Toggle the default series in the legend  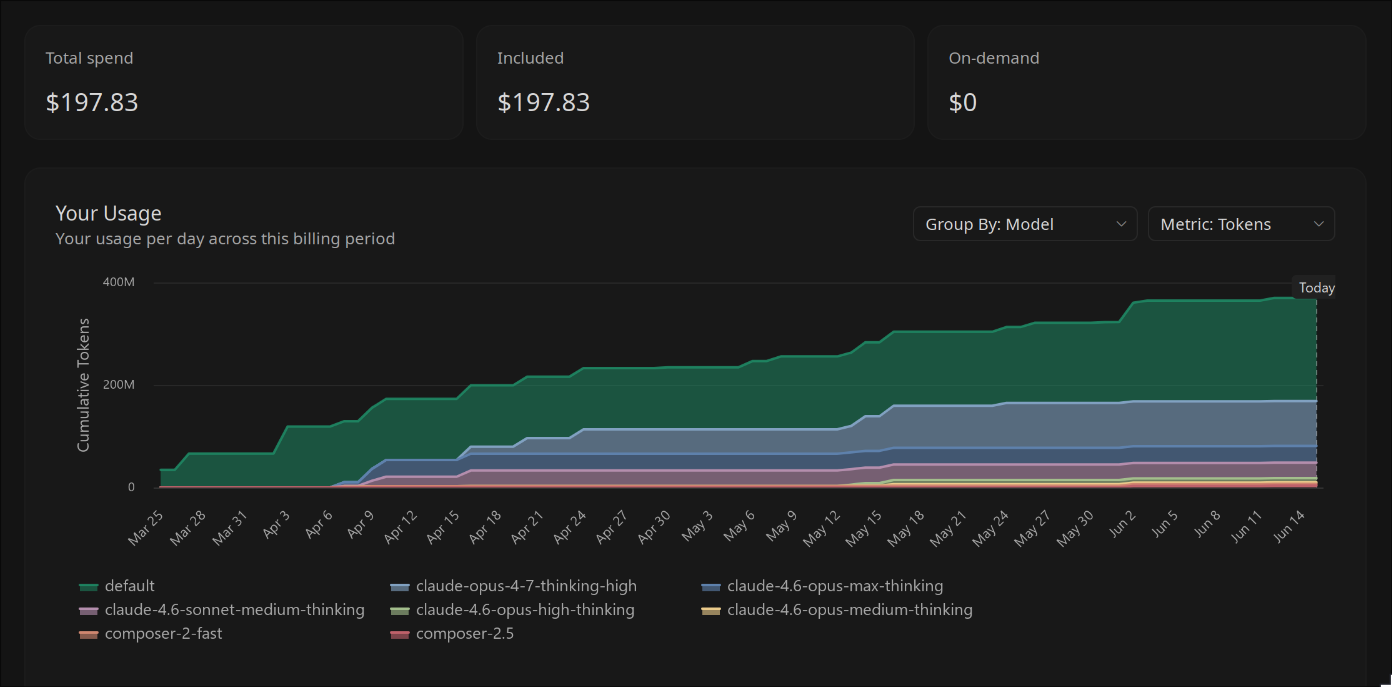(x=117, y=586)
